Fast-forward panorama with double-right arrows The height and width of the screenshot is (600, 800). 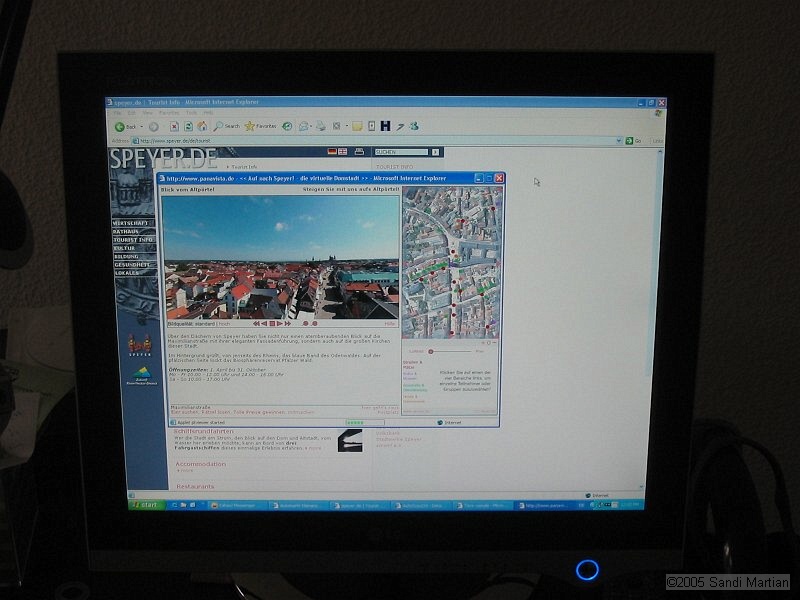coord(287,323)
